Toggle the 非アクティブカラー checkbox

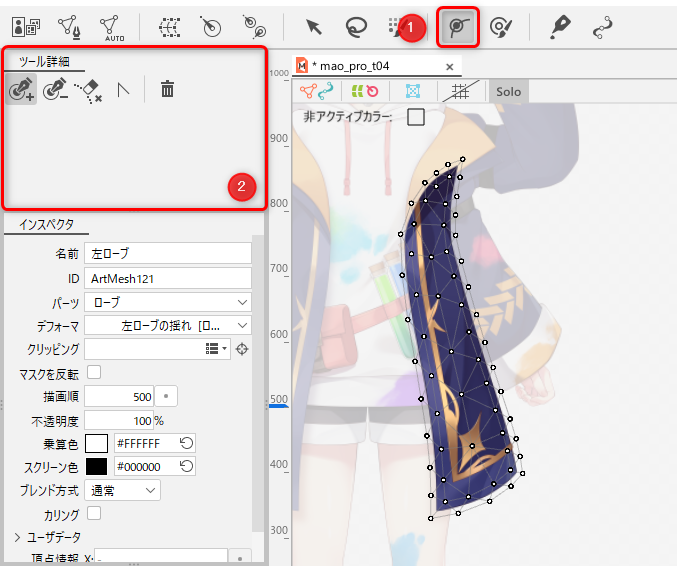[x=416, y=117]
